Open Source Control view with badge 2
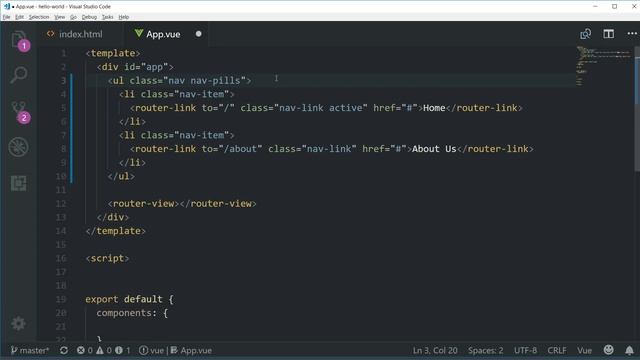Viewport: 640px width, 360px height. tap(19, 111)
